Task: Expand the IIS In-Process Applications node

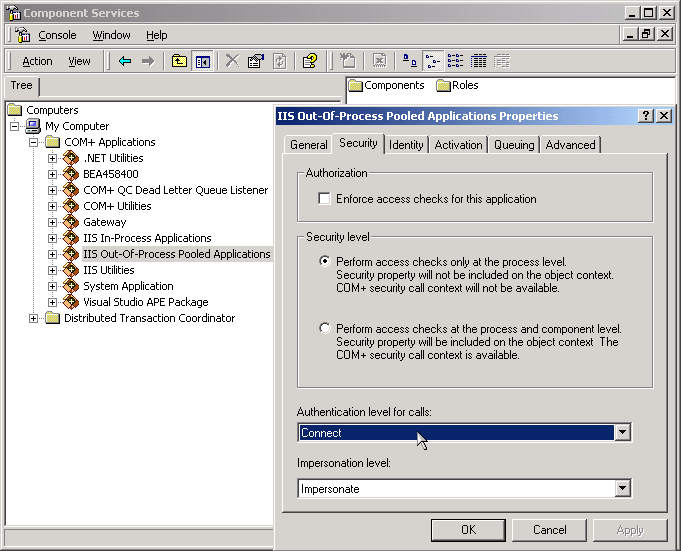Action: point(52,238)
